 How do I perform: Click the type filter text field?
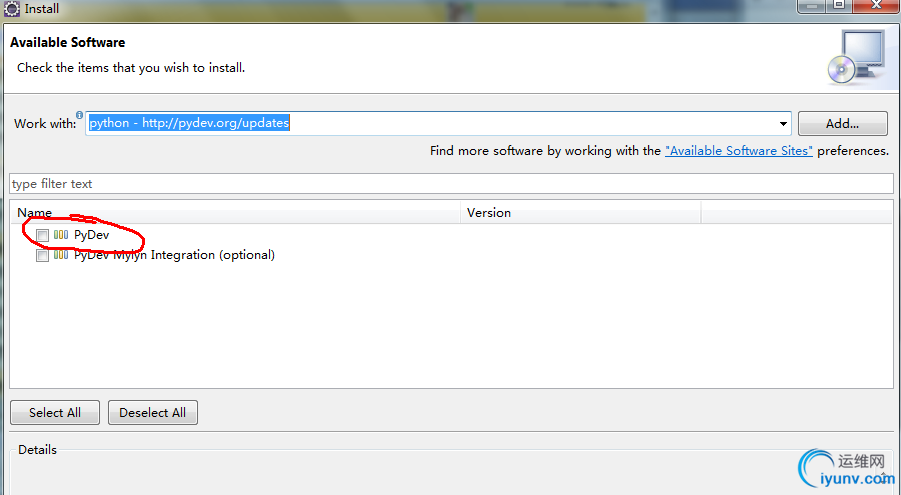coord(451,183)
